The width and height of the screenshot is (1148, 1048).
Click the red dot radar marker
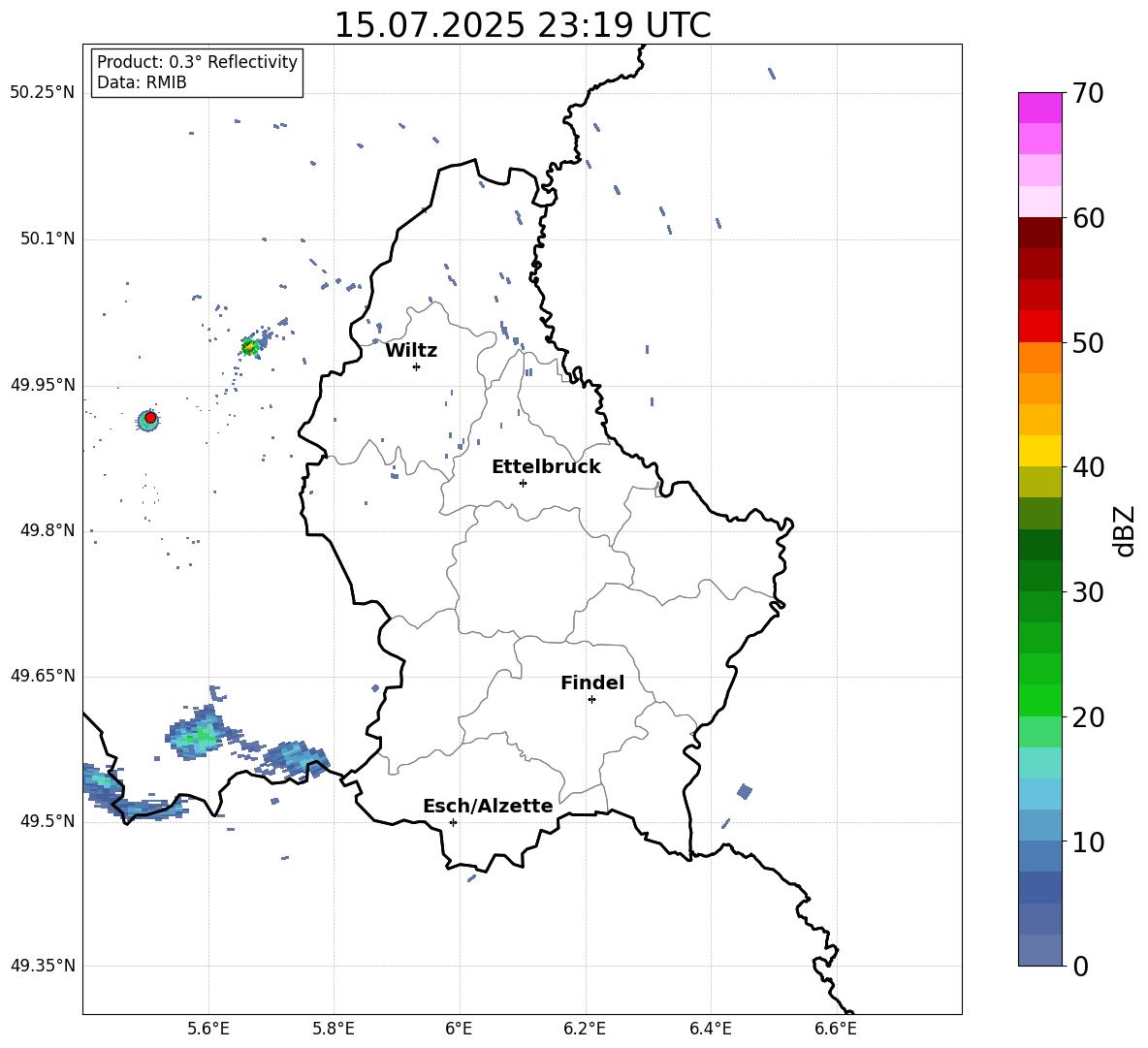(x=150, y=418)
